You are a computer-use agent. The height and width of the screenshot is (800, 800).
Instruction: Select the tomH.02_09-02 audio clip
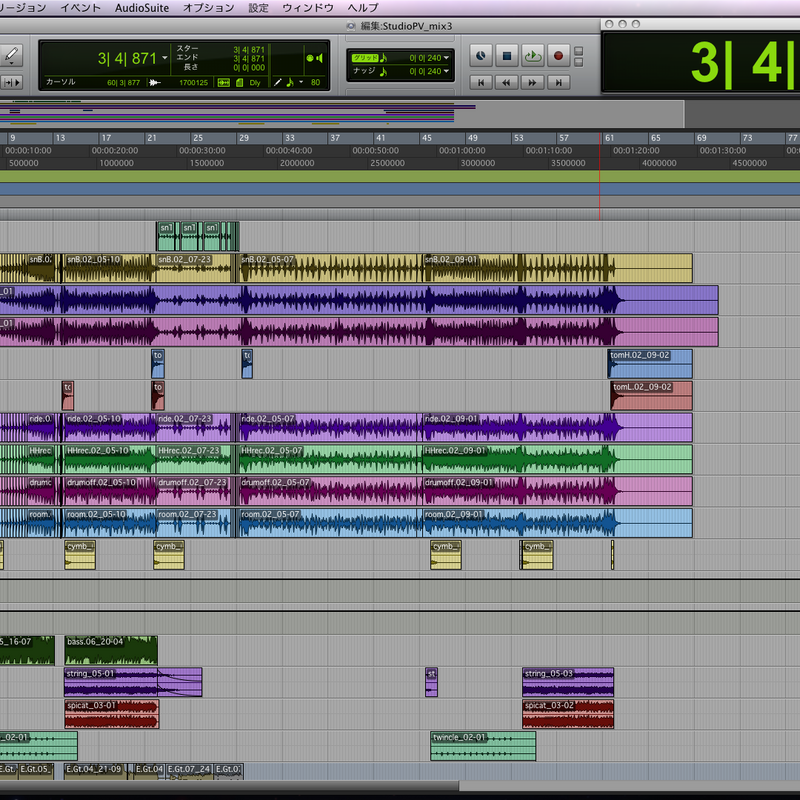click(650, 363)
